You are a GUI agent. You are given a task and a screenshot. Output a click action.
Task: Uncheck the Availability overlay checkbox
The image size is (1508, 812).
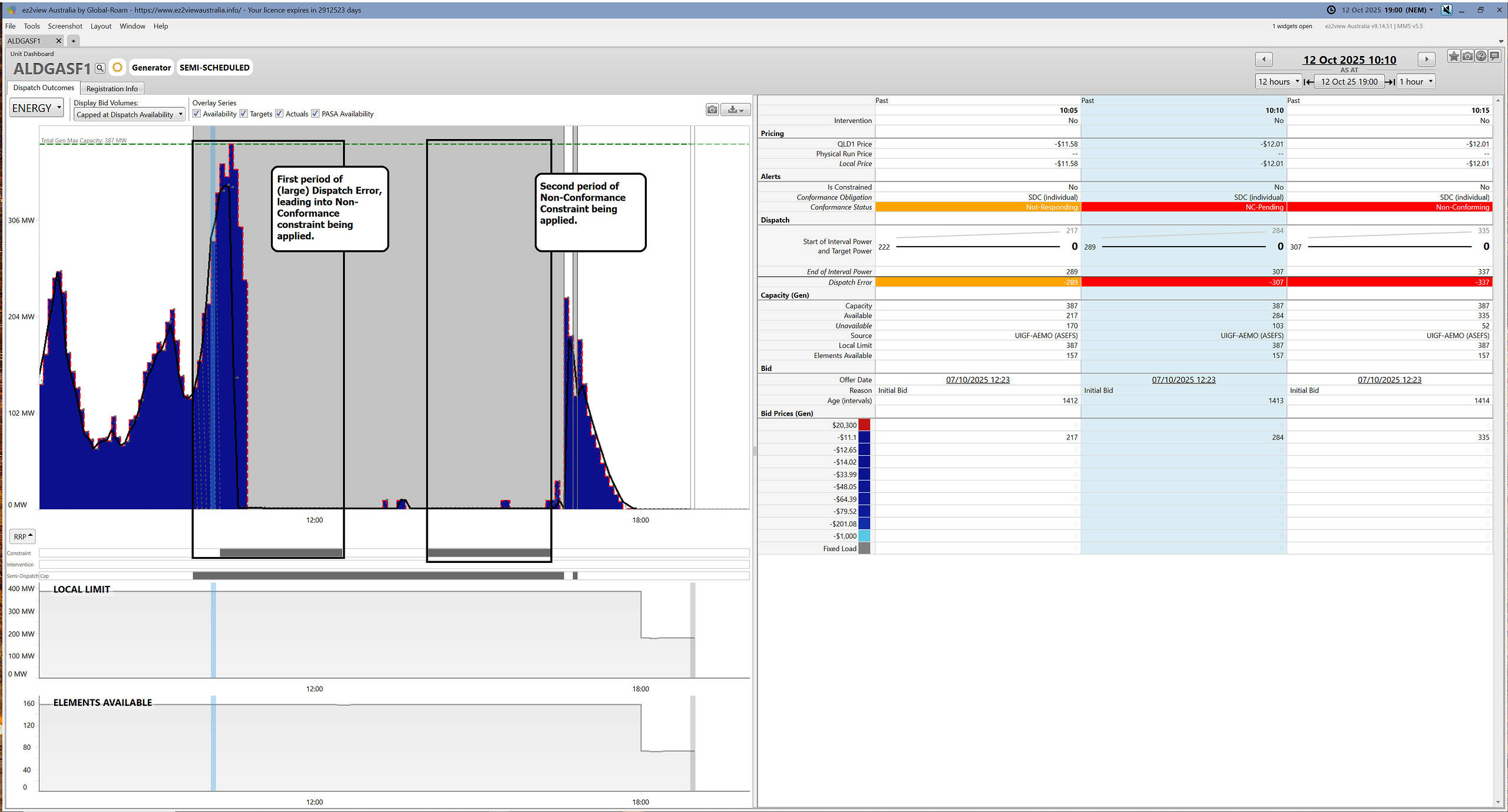pyautogui.click(x=197, y=114)
